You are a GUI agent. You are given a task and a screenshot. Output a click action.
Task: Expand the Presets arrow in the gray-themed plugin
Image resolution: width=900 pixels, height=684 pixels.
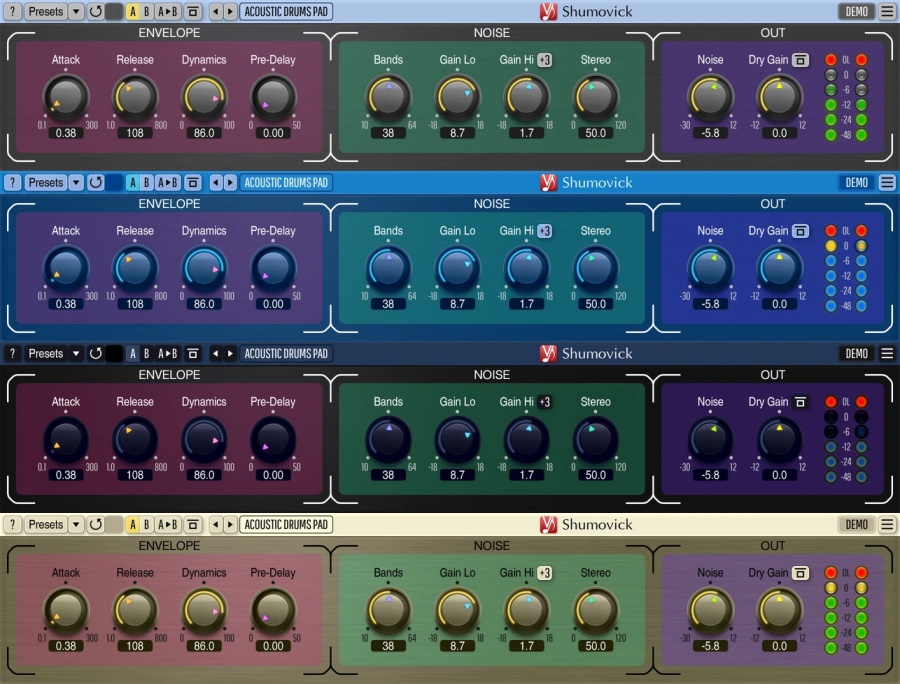click(x=76, y=11)
